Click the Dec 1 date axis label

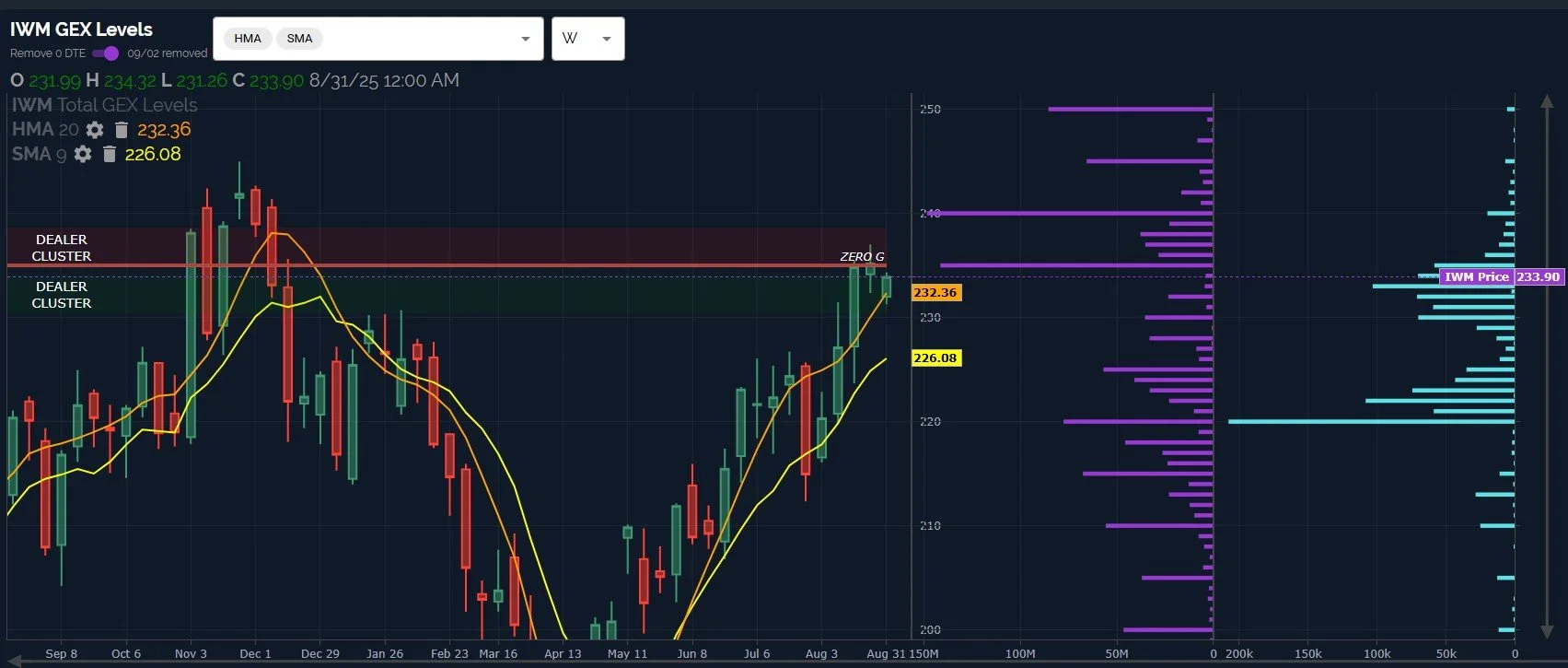tap(255, 653)
